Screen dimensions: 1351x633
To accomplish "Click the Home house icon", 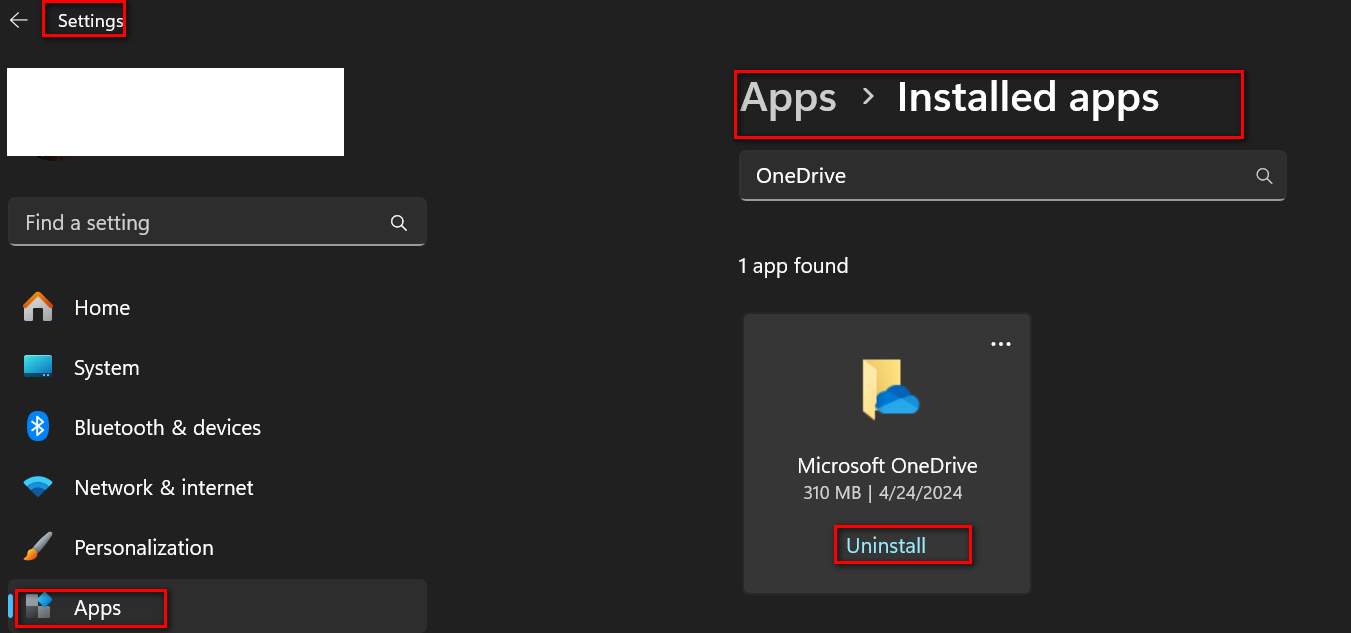I will pyautogui.click(x=38, y=307).
